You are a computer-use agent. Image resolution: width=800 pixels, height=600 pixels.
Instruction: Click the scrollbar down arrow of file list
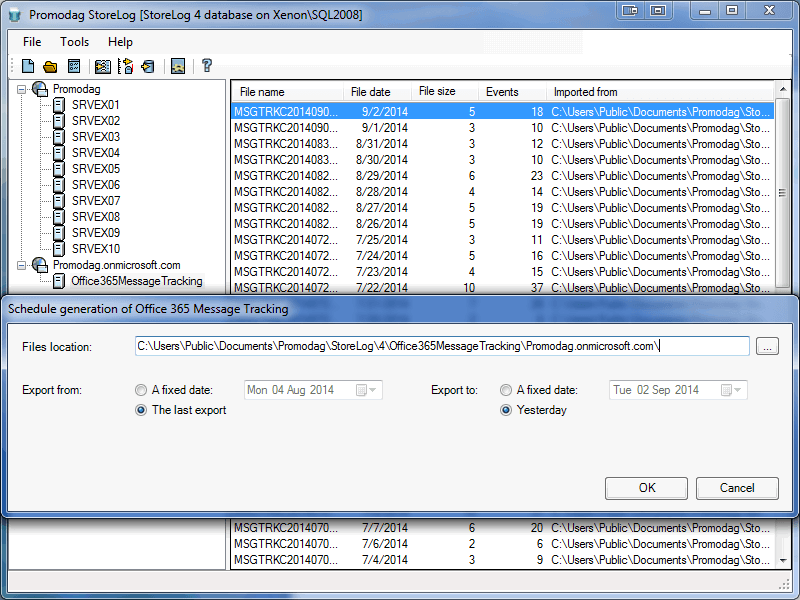pyautogui.click(x=783, y=560)
